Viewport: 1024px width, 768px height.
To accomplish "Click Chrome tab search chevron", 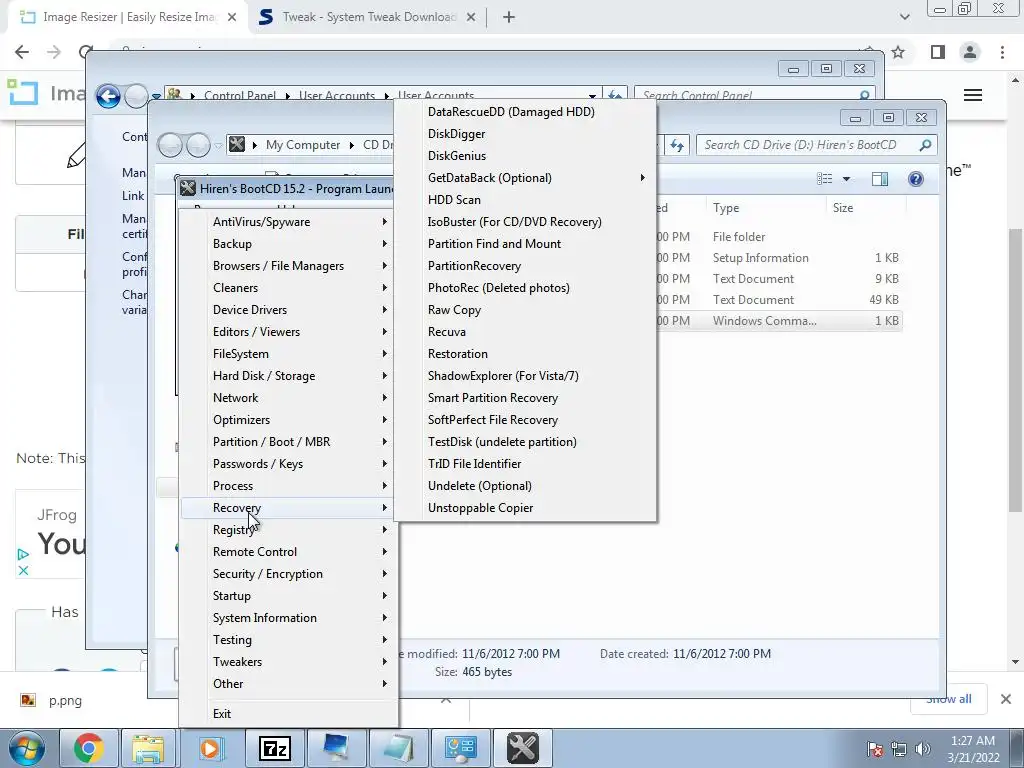I will pos(904,17).
